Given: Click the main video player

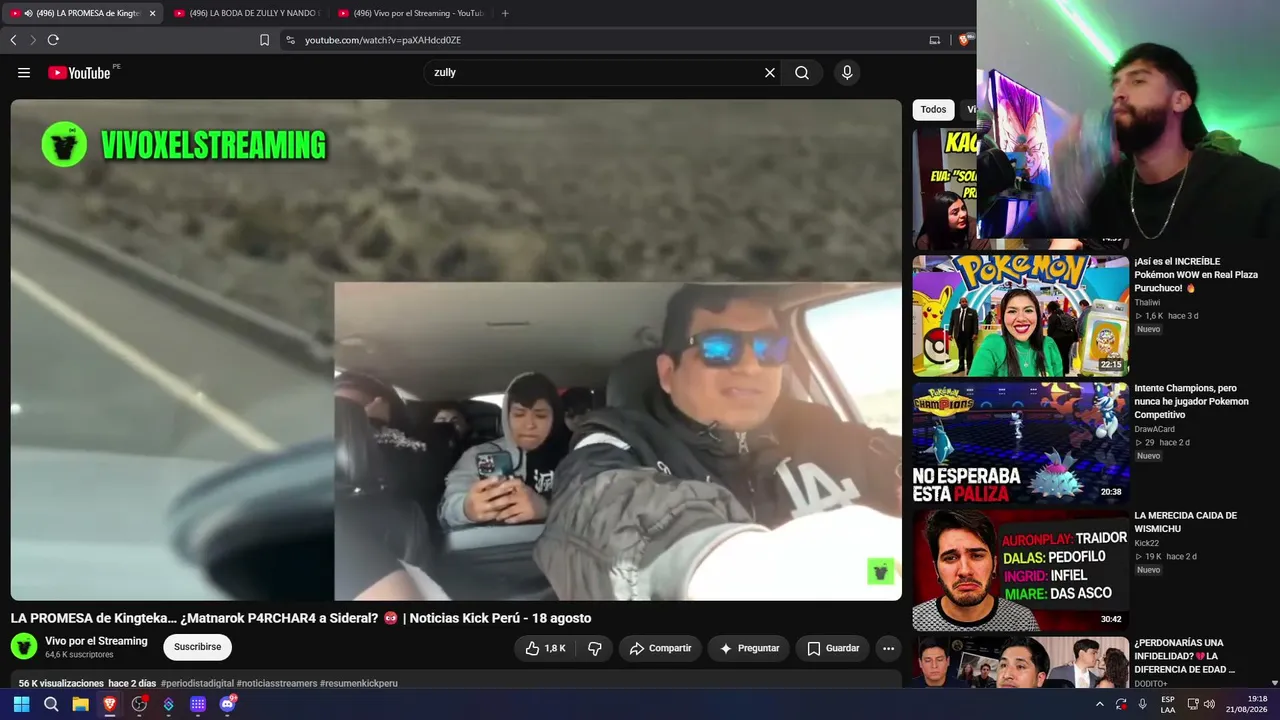Looking at the screenshot, I should [x=456, y=350].
